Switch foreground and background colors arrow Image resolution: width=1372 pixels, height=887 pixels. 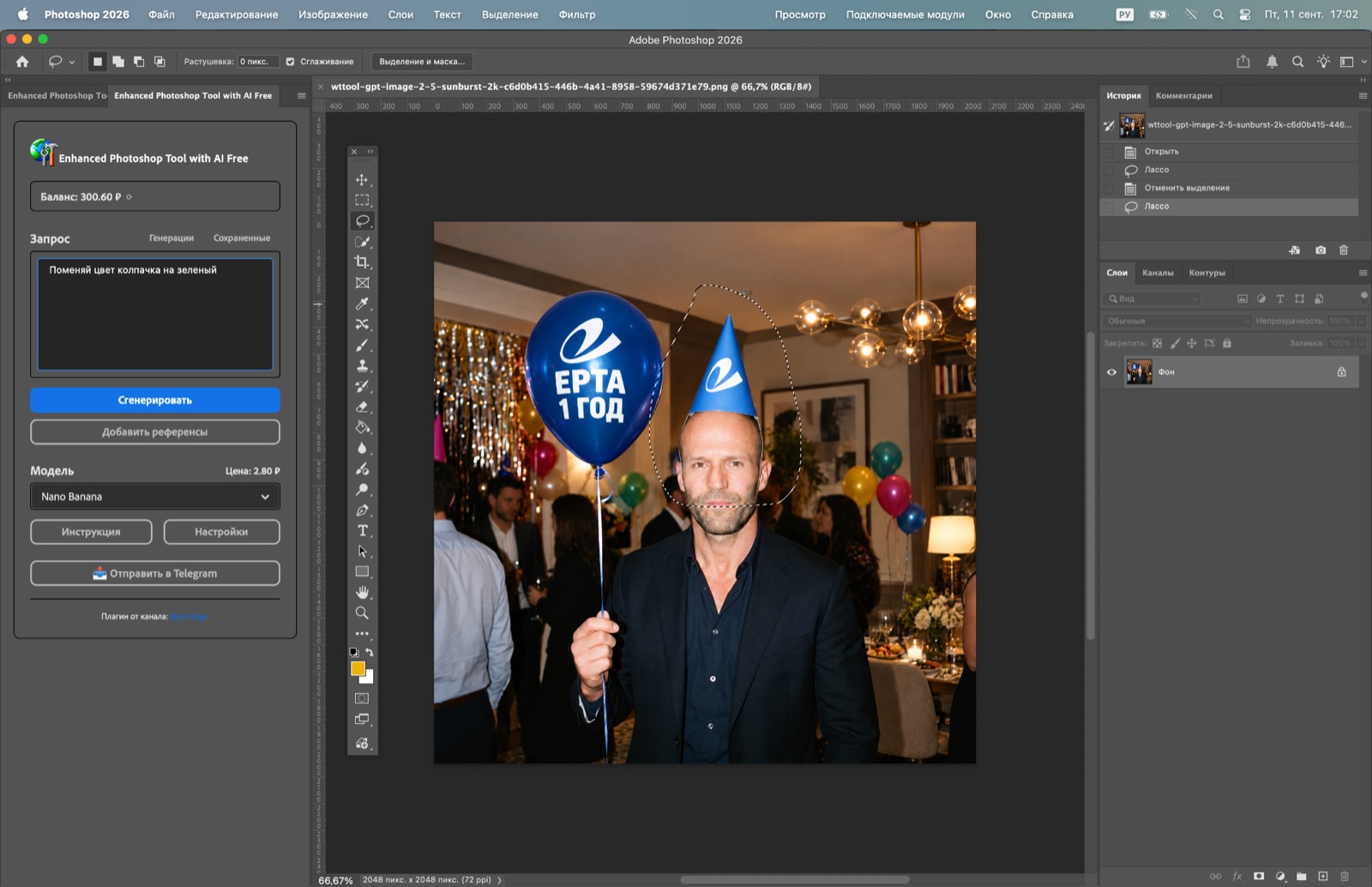click(x=370, y=653)
